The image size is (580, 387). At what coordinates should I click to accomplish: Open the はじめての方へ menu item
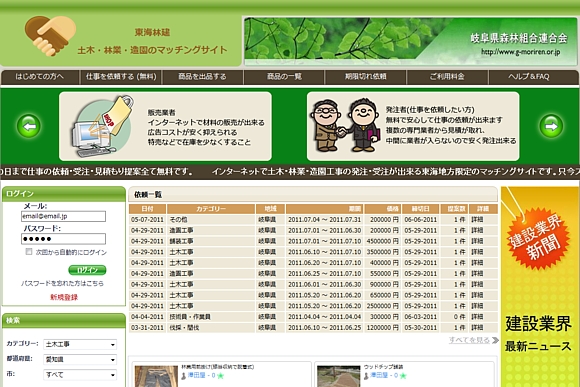pyautogui.click(x=40, y=77)
